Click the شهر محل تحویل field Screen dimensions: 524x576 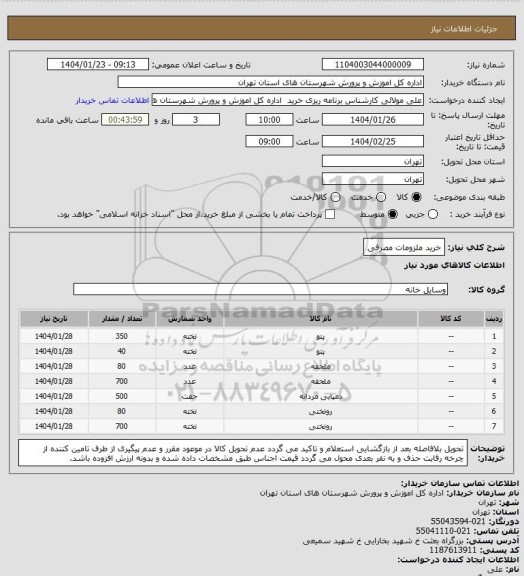(373, 179)
